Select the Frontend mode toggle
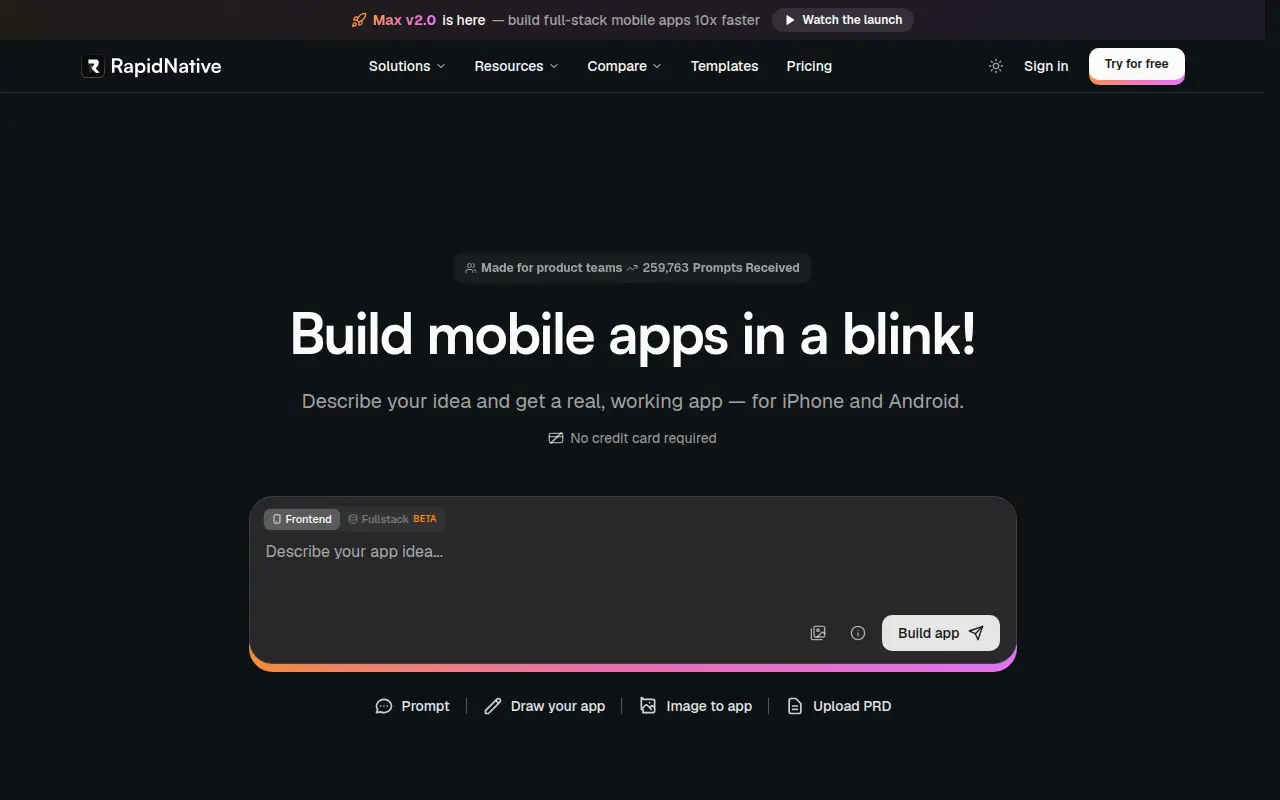1280x800 pixels. [x=302, y=519]
